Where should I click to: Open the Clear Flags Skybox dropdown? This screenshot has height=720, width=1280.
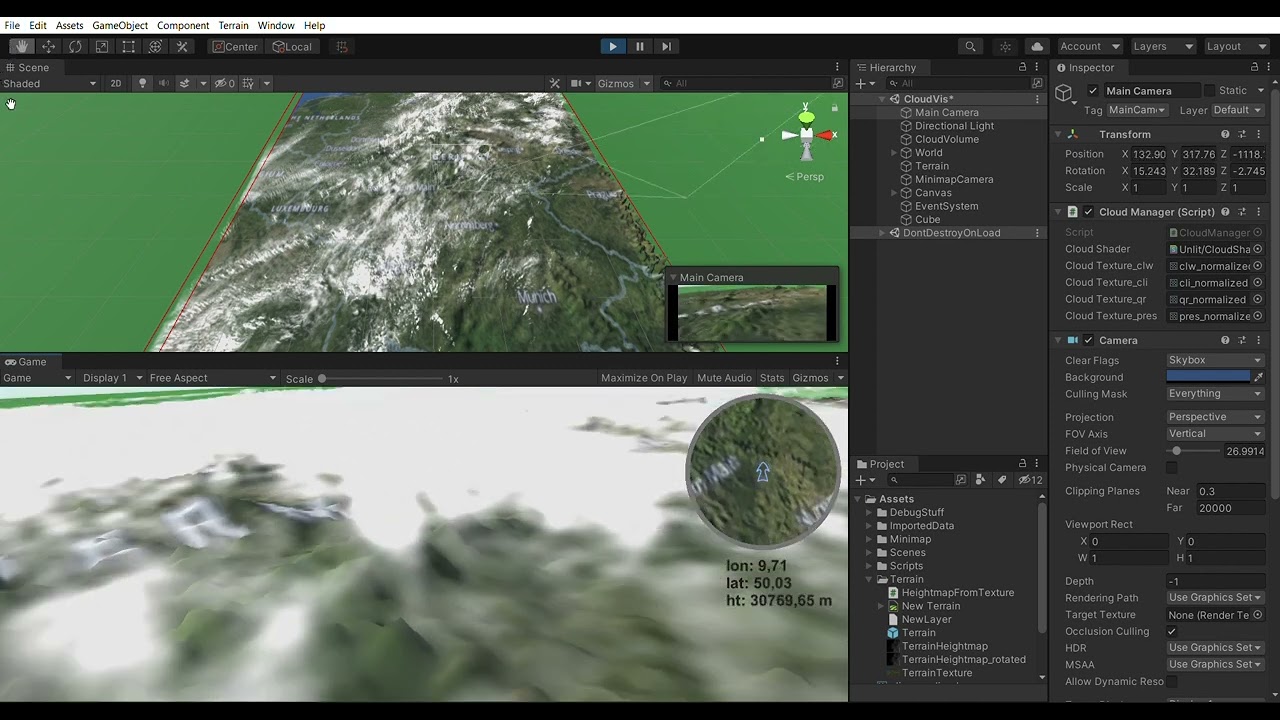pos(1215,360)
